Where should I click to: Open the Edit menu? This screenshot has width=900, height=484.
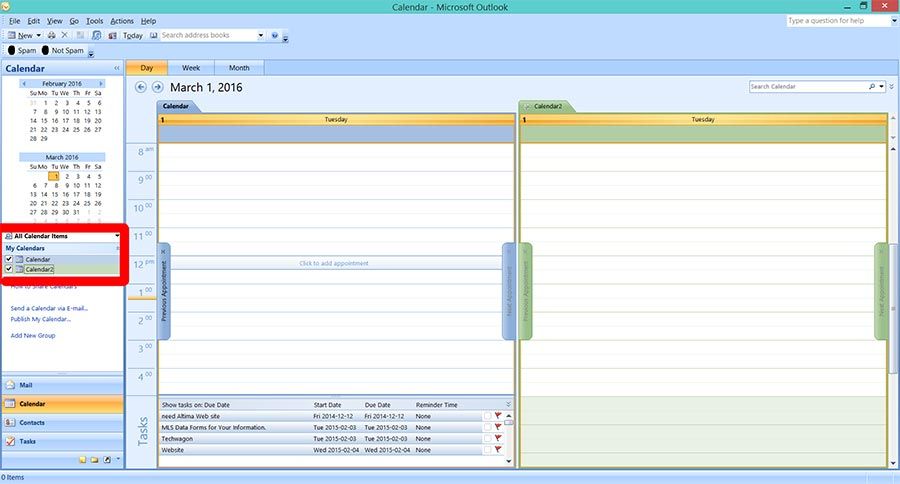[x=34, y=21]
